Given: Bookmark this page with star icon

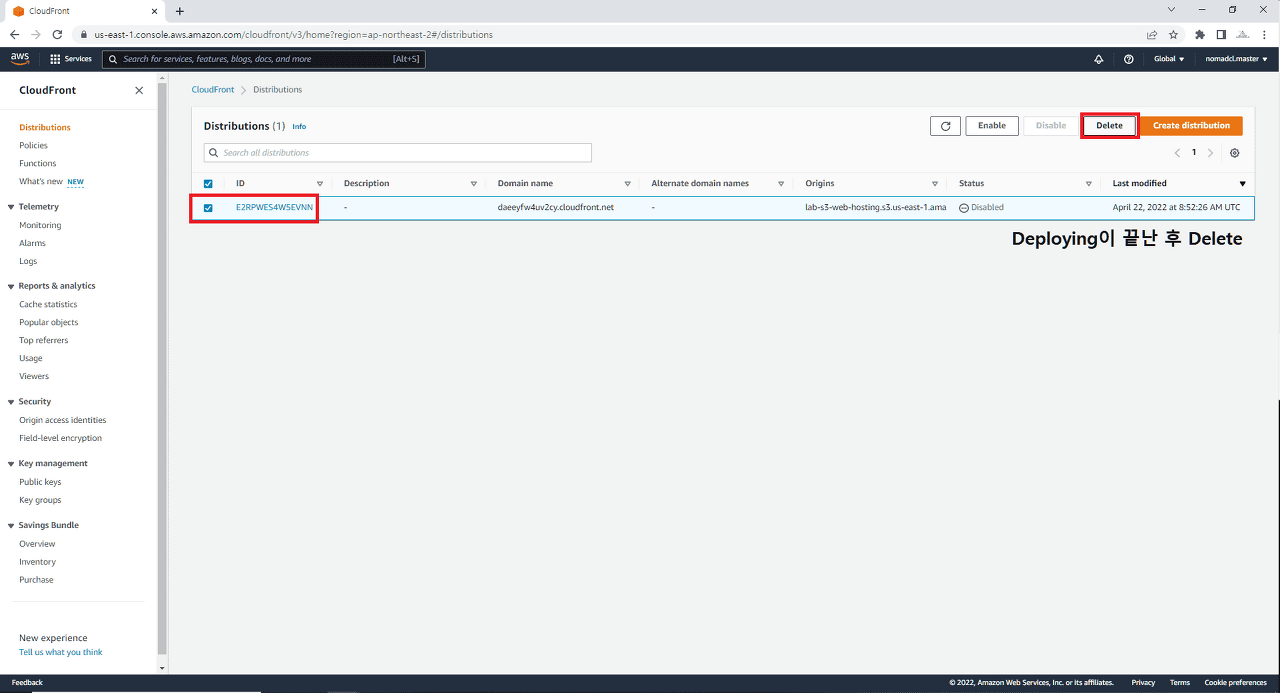Looking at the screenshot, I should pyautogui.click(x=1173, y=34).
